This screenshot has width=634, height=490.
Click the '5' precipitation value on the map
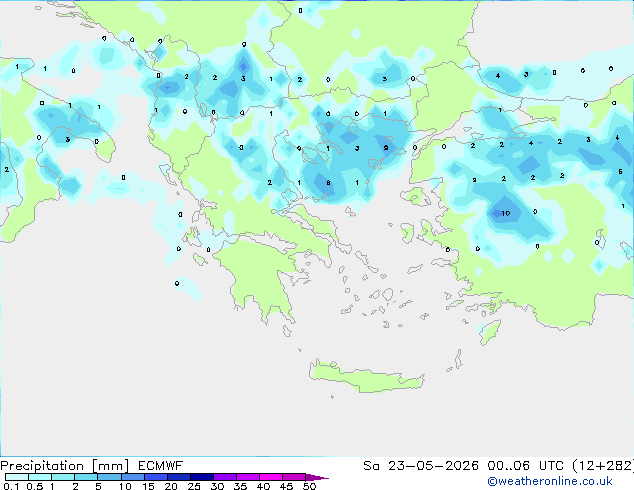[x=620, y=172]
